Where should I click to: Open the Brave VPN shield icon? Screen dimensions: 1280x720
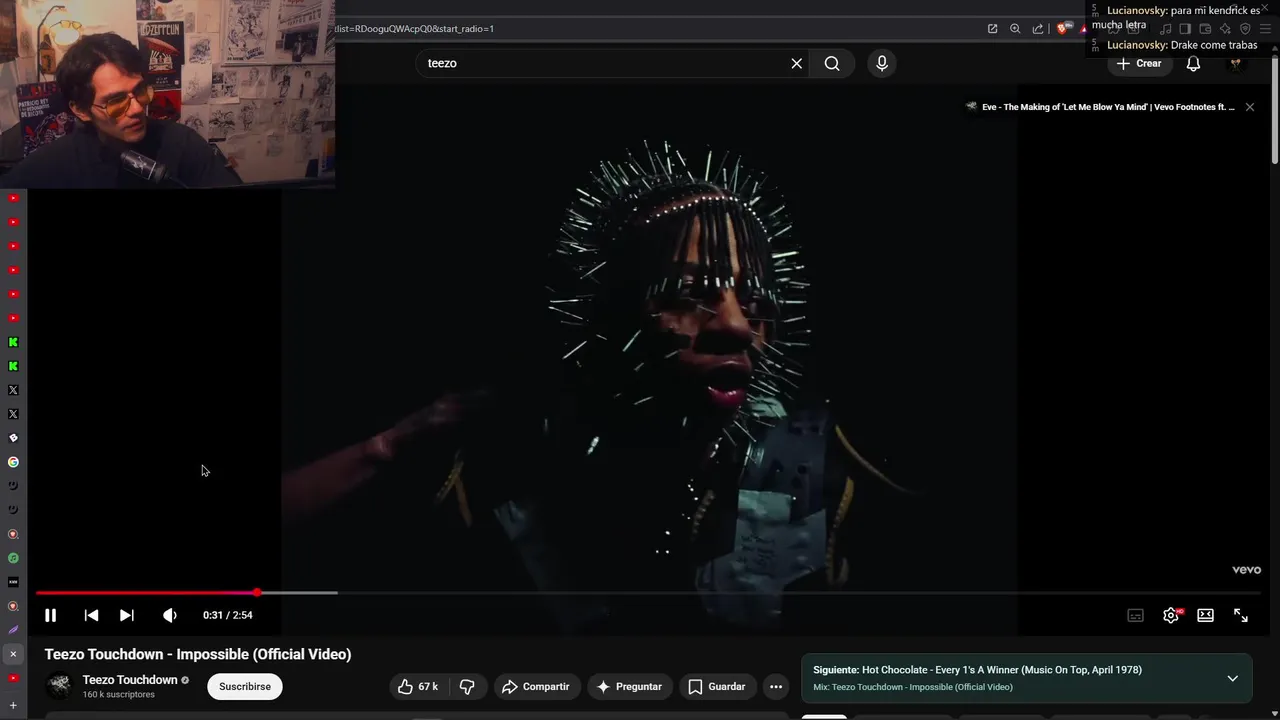coord(1245,29)
